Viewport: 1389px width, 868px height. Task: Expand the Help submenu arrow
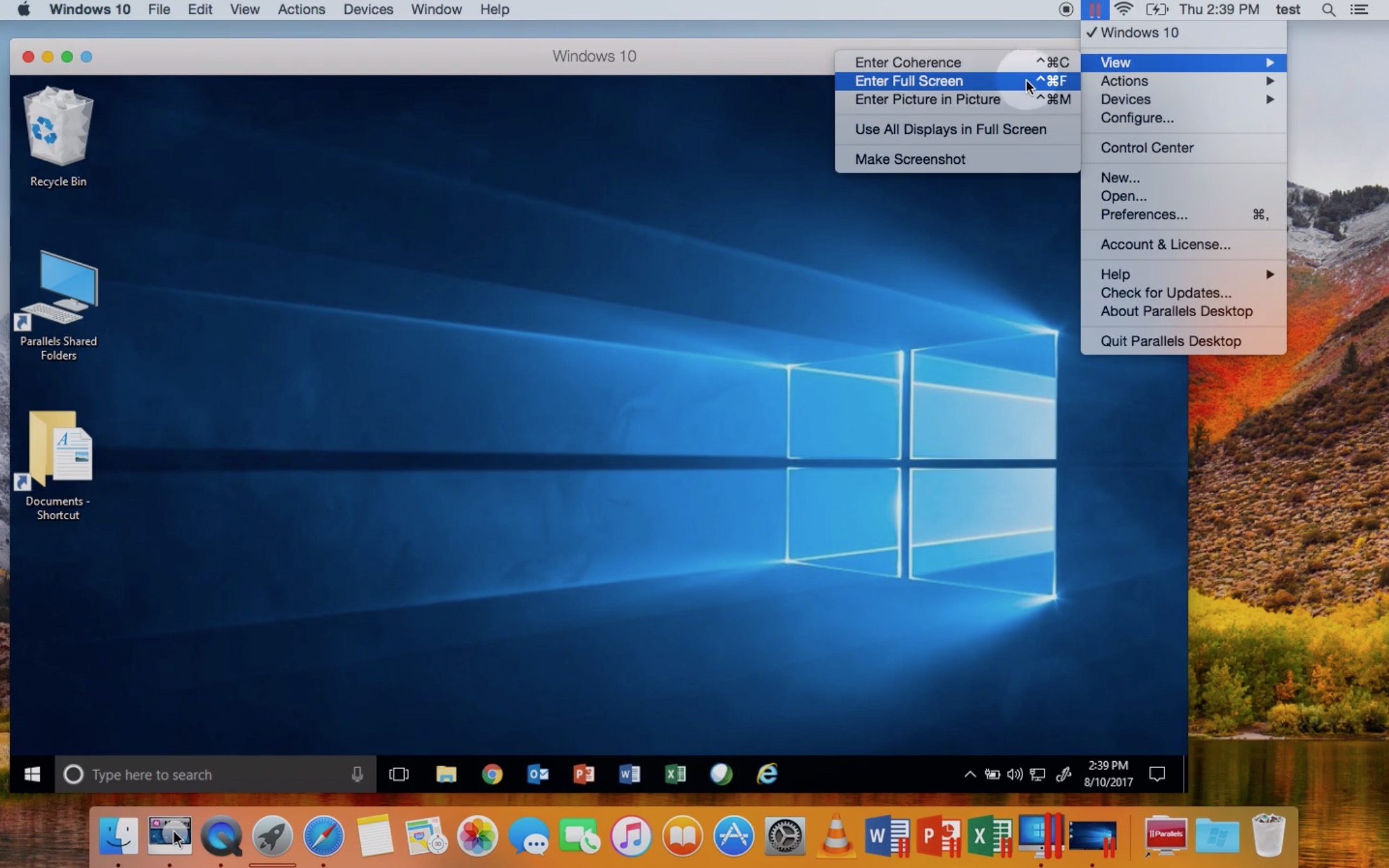pos(1270,273)
